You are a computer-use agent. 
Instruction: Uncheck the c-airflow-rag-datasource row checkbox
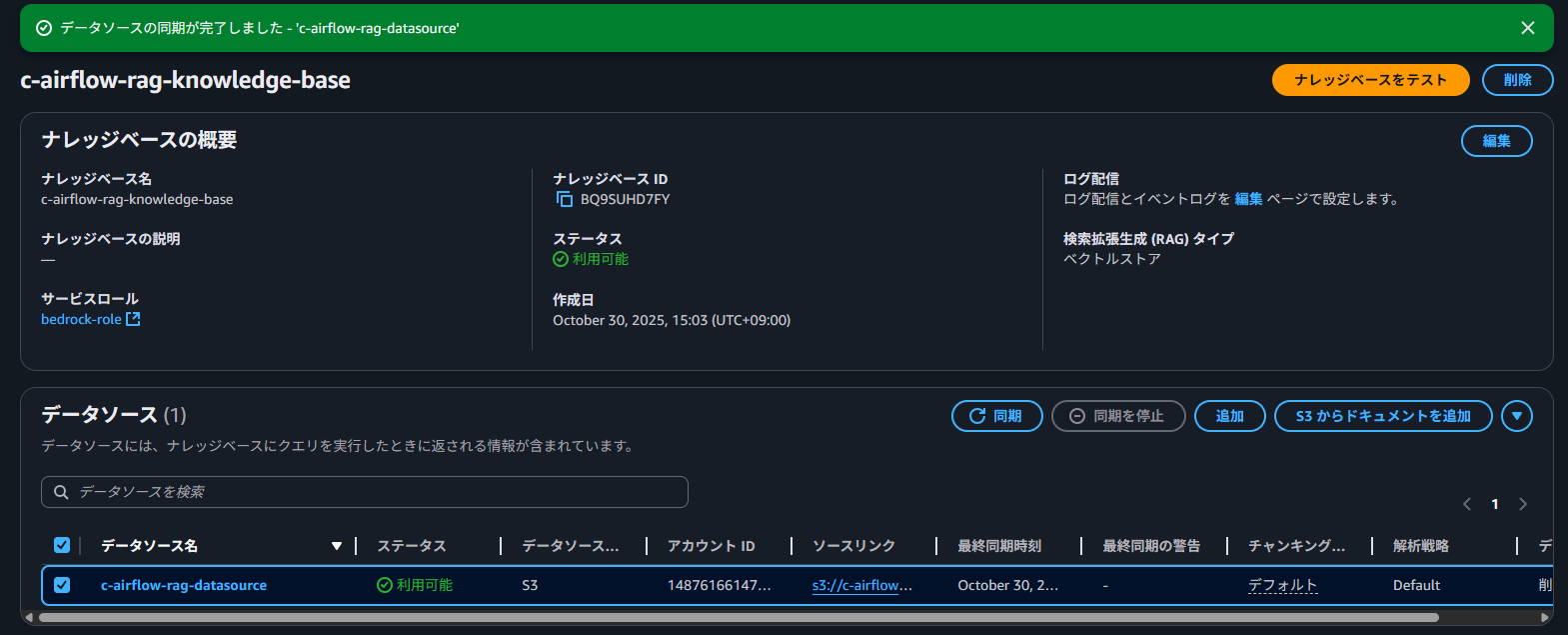click(x=62, y=585)
